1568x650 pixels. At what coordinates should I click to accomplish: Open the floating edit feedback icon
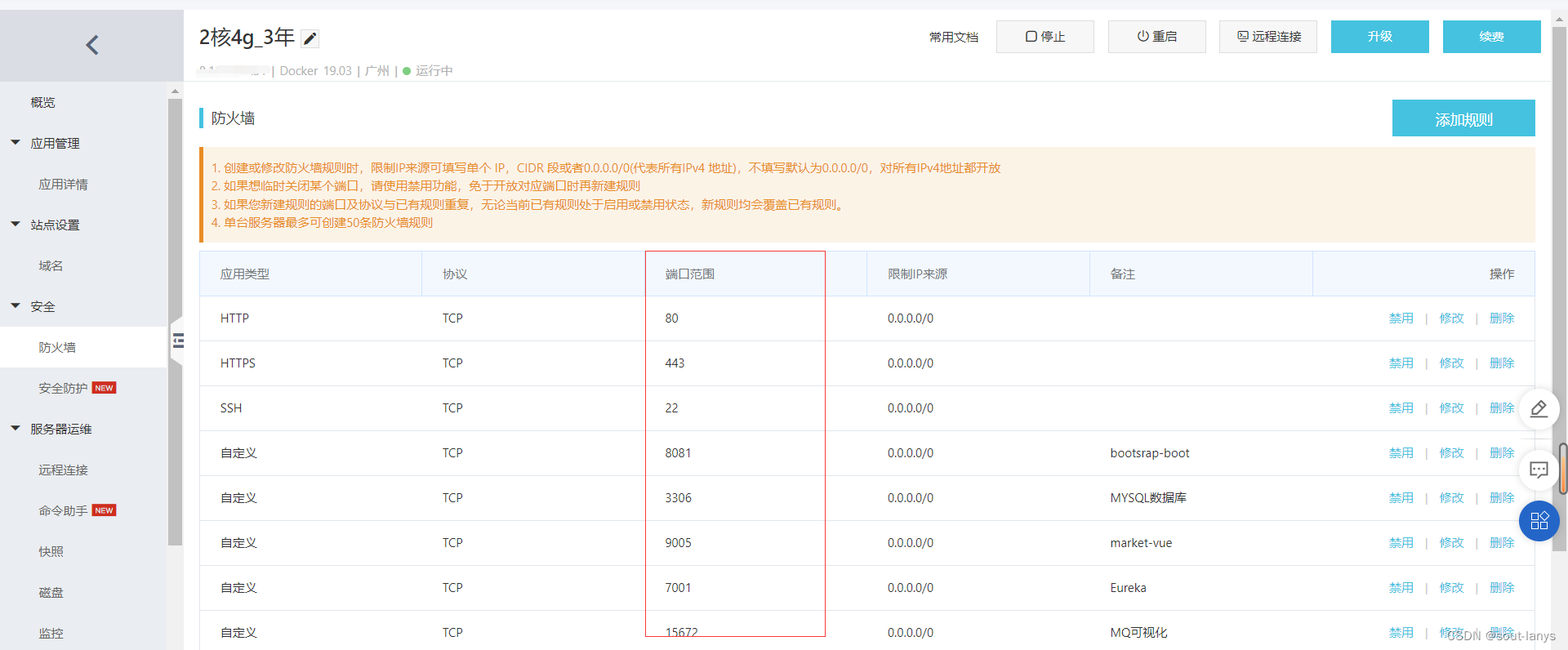pos(1539,408)
